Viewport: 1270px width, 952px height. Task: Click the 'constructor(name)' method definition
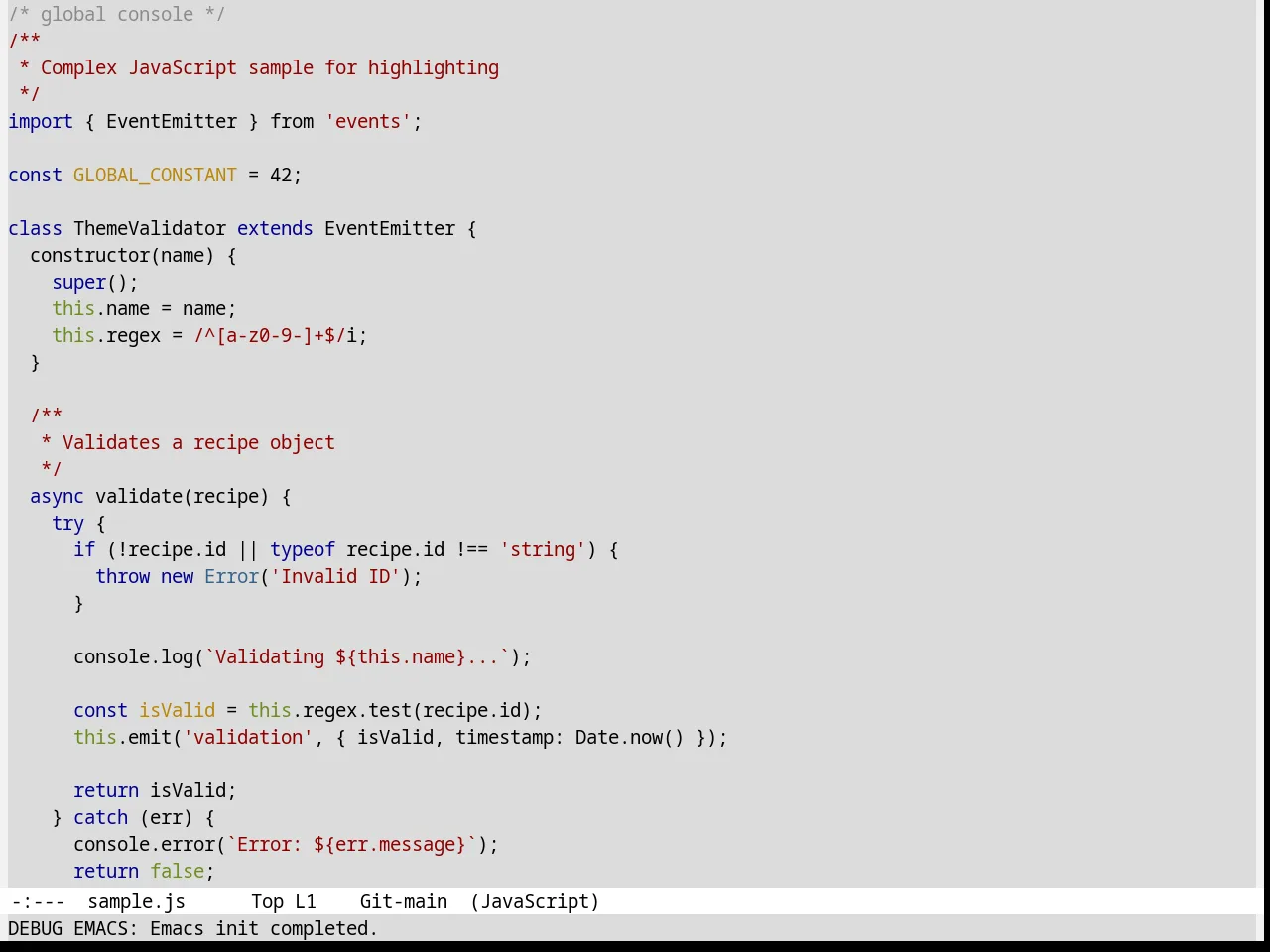pos(122,255)
